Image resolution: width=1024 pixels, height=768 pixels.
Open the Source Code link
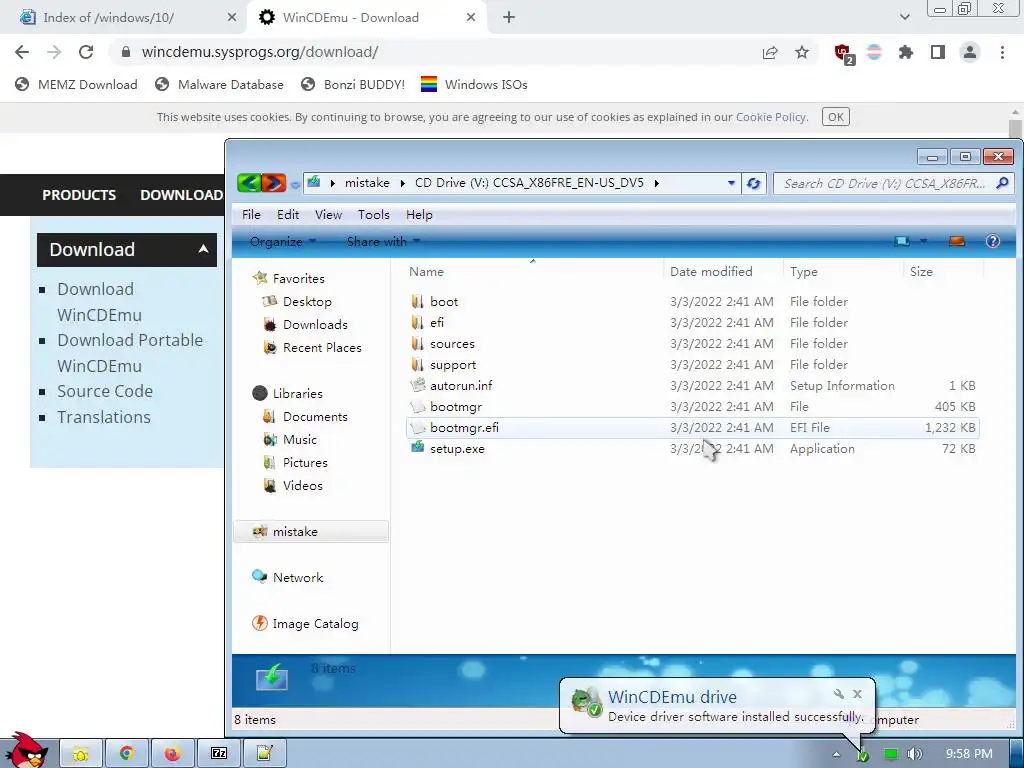(x=104, y=391)
